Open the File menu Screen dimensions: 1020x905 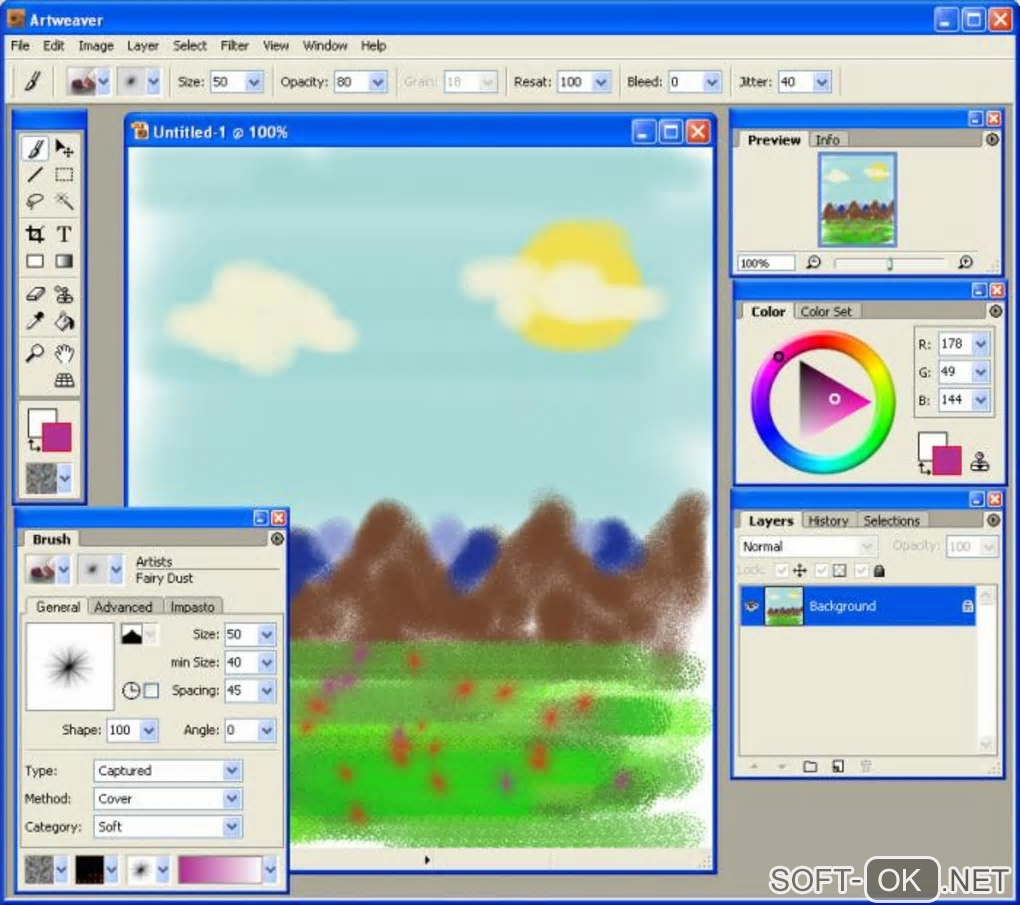[20, 46]
